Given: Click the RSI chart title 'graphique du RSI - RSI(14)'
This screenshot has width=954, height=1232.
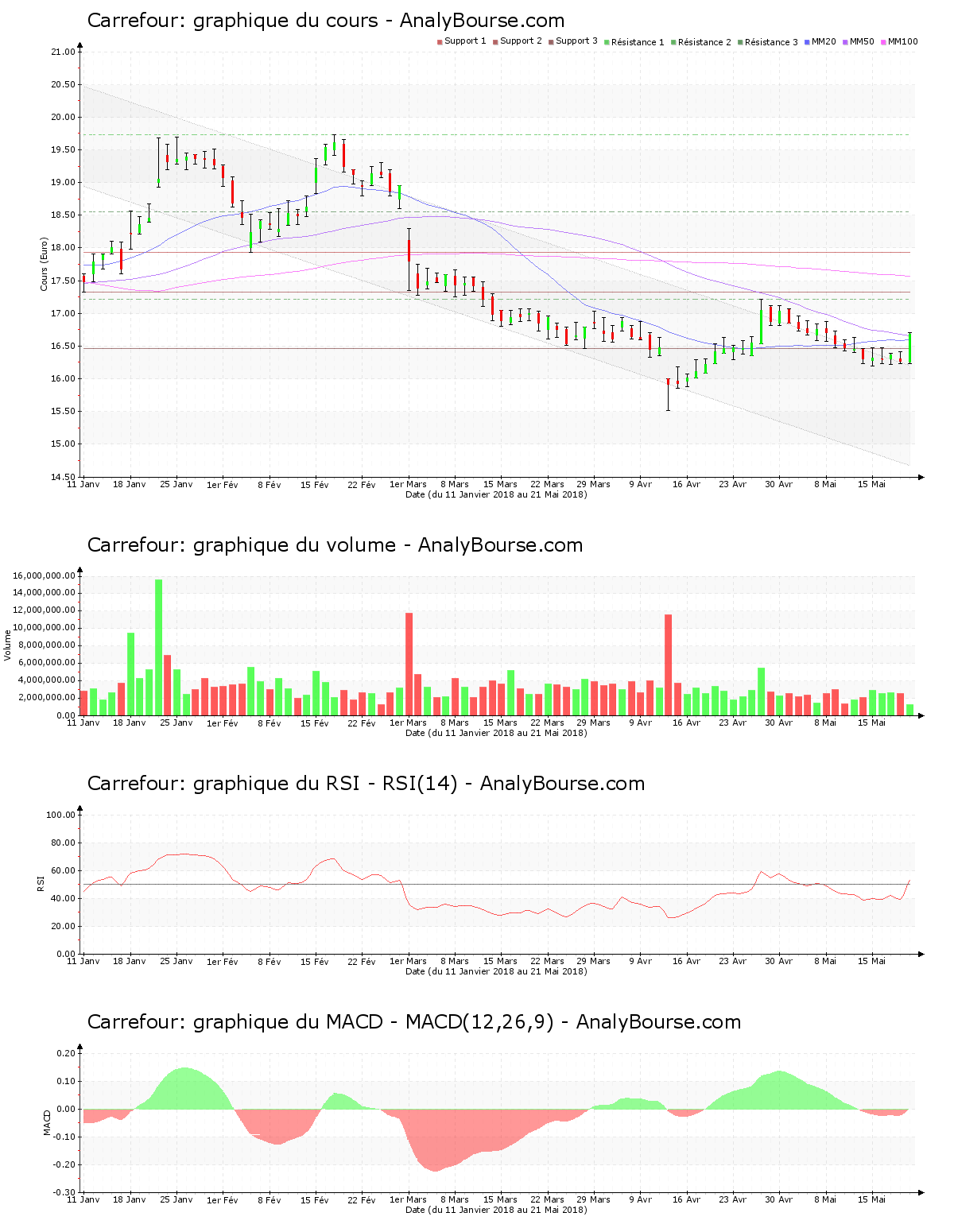Looking at the screenshot, I should click(x=326, y=784).
